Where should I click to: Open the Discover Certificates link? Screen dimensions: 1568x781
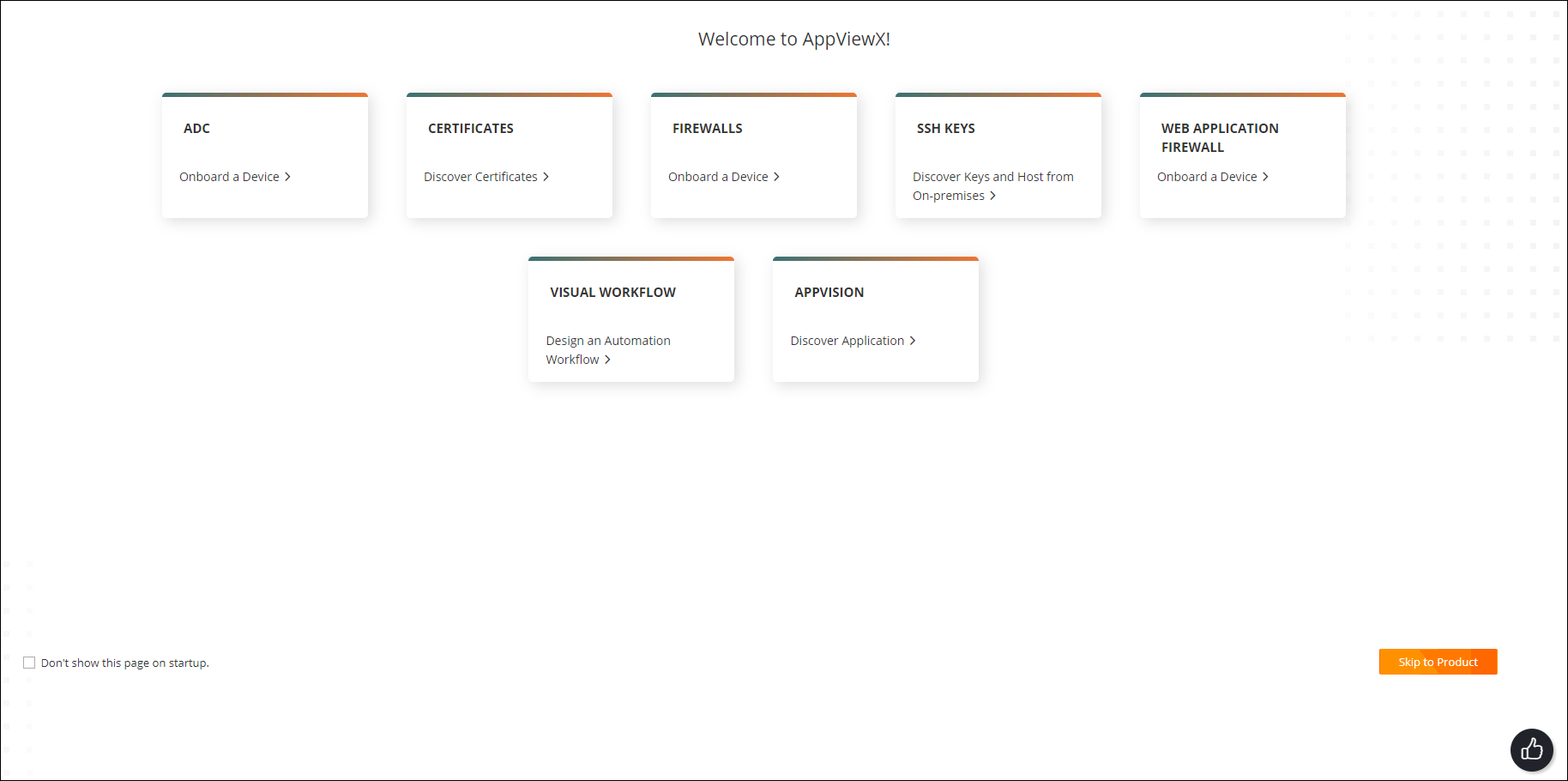point(486,177)
